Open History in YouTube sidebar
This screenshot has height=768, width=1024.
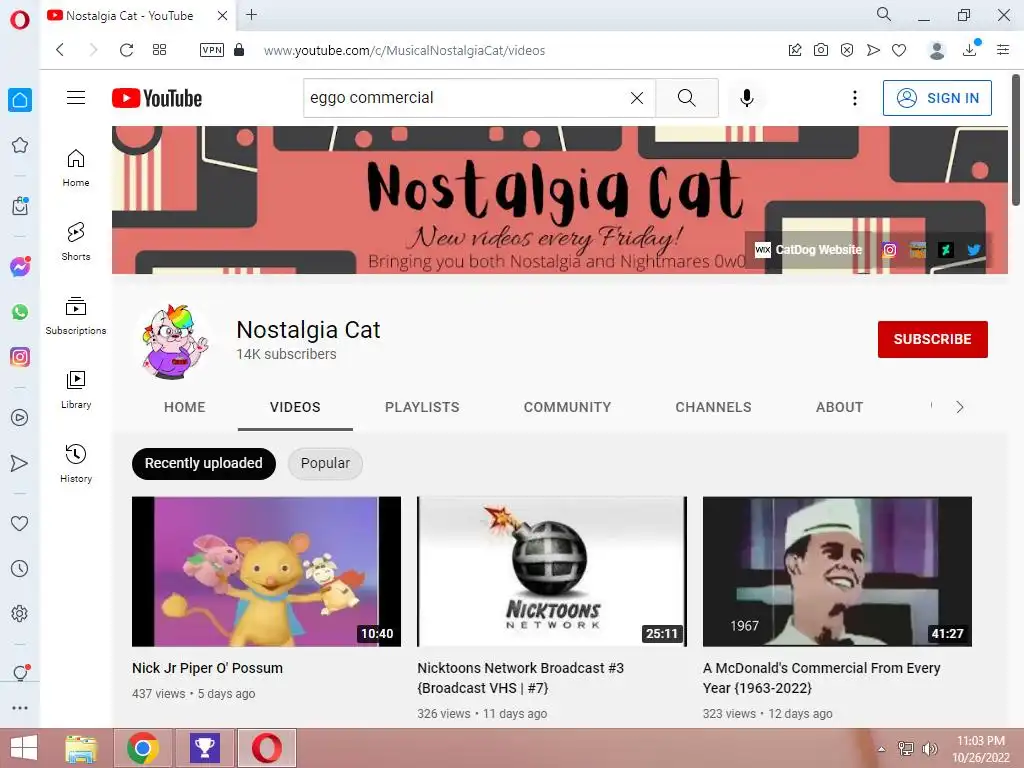(x=76, y=464)
